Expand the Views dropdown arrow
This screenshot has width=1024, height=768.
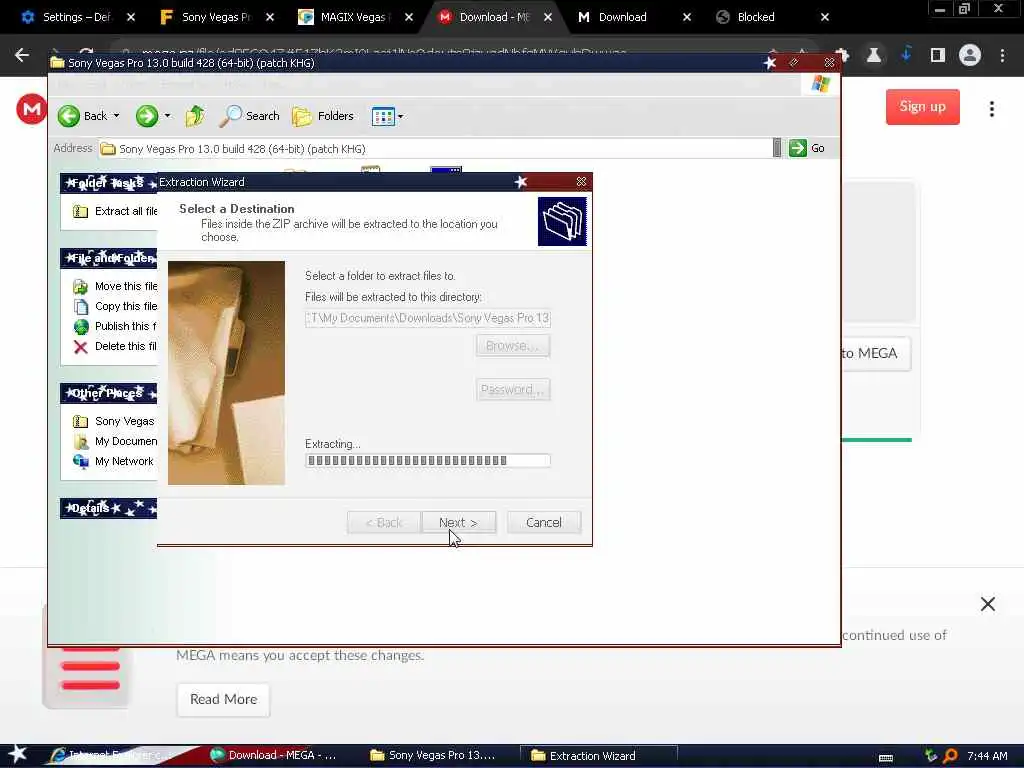[x=400, y=117]
